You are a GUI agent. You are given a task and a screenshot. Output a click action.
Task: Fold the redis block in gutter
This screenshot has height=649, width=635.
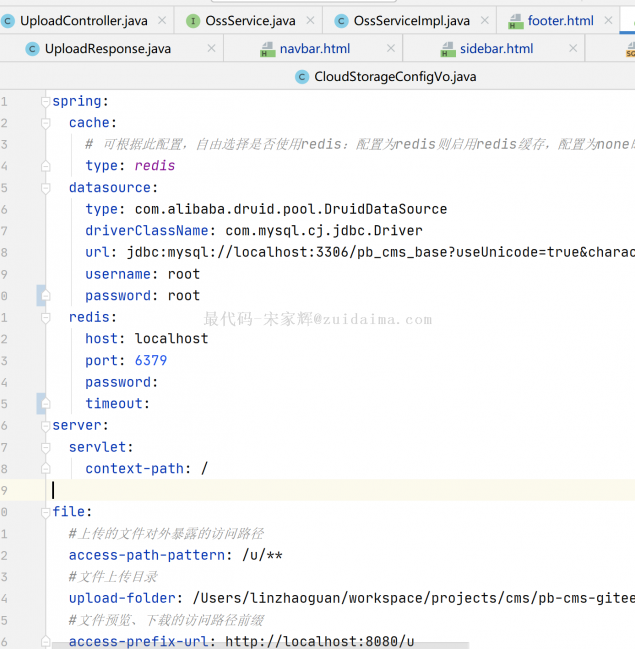pyautogui.click(x=44, y=317)
